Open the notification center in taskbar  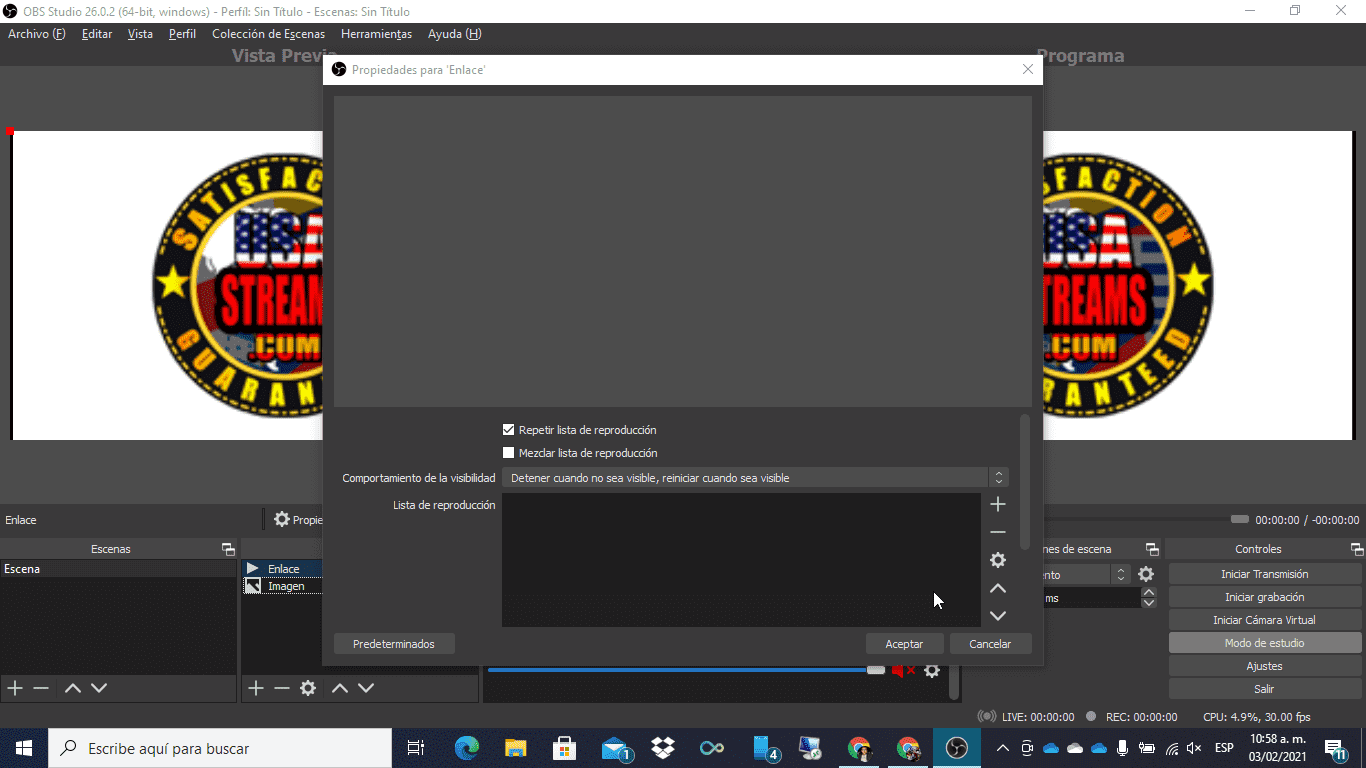click(1335, 748)
